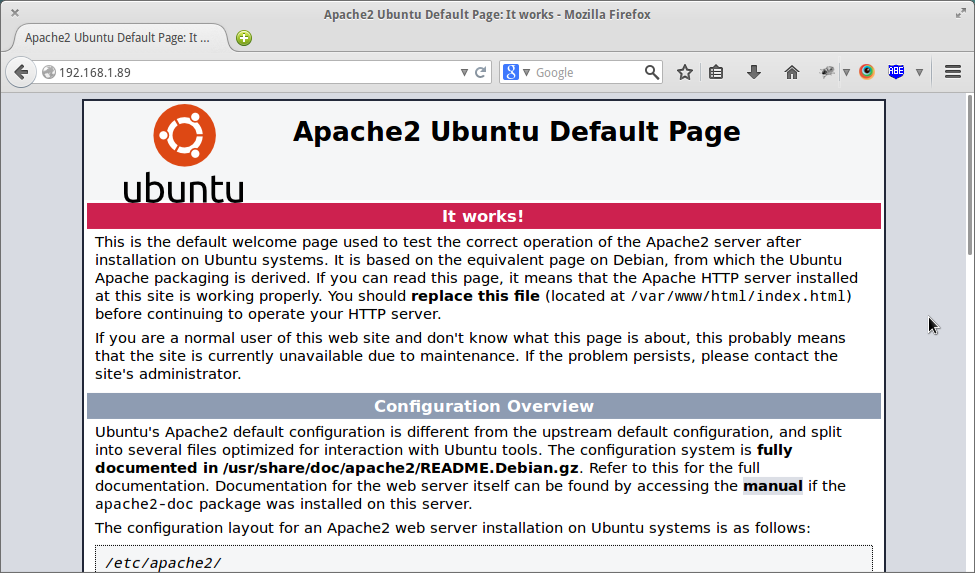Open the highlighted manual link

772,486
